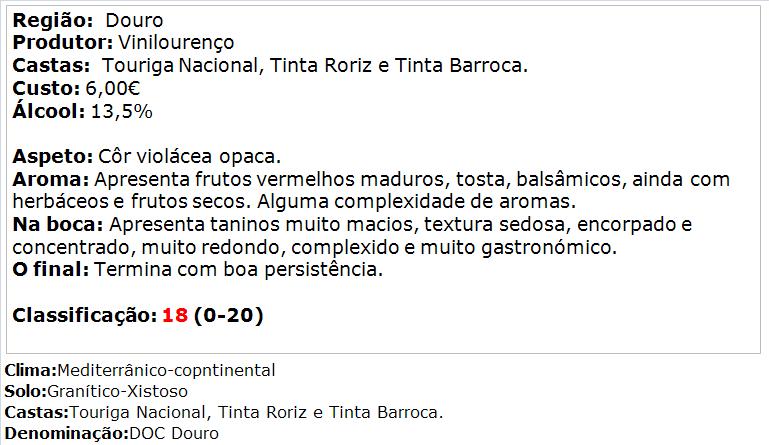Click the Aroma label
Image resolution: width=769 pixels, height=445 pixels.
point(51,179)
